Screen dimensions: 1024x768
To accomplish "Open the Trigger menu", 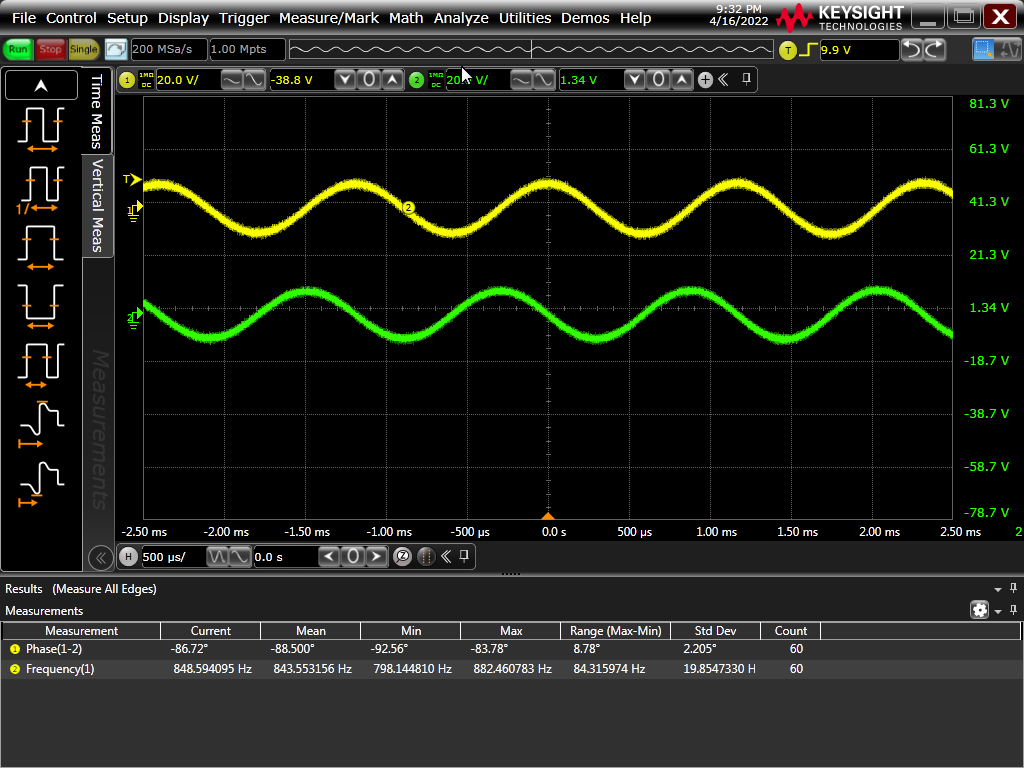I will tap(244, 18).
